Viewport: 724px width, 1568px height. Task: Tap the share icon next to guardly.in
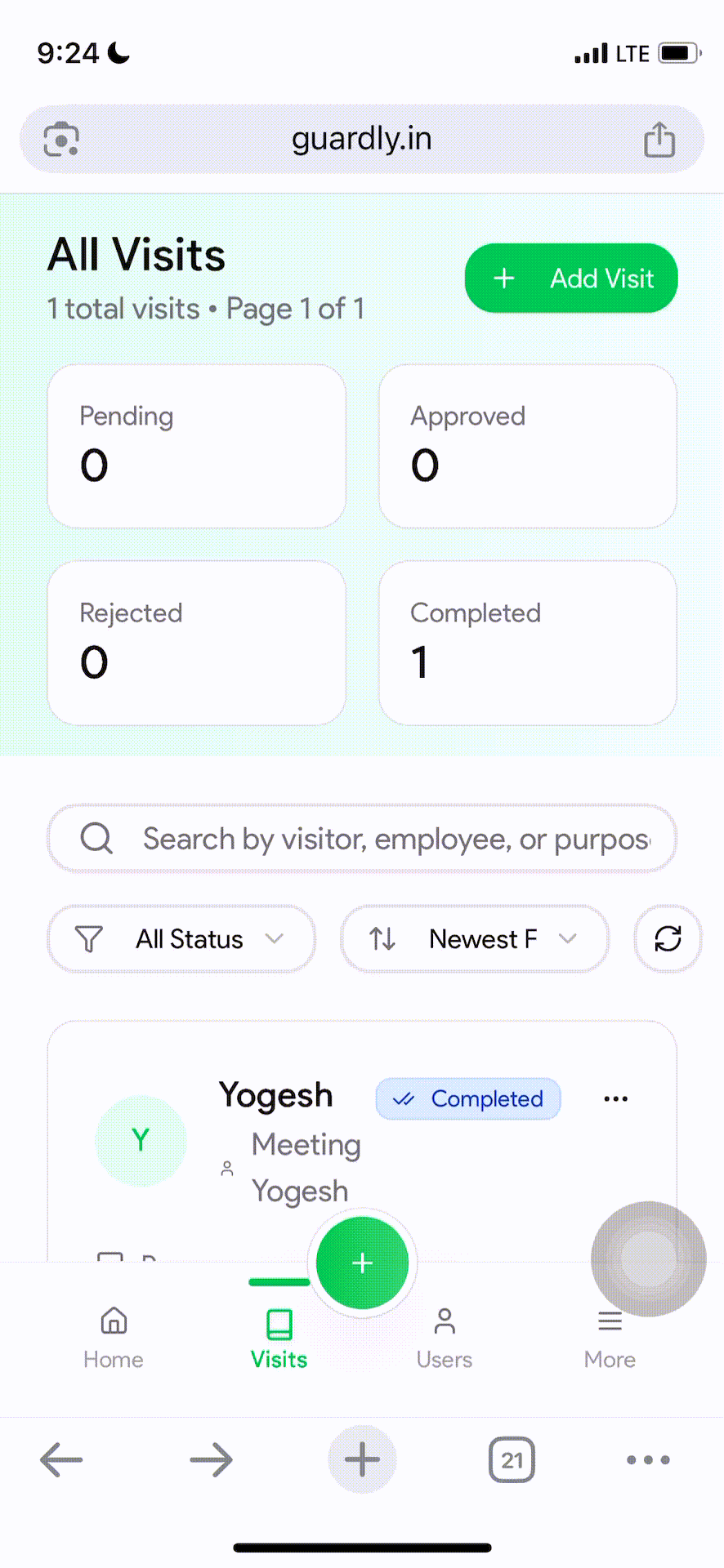[659, 139]
